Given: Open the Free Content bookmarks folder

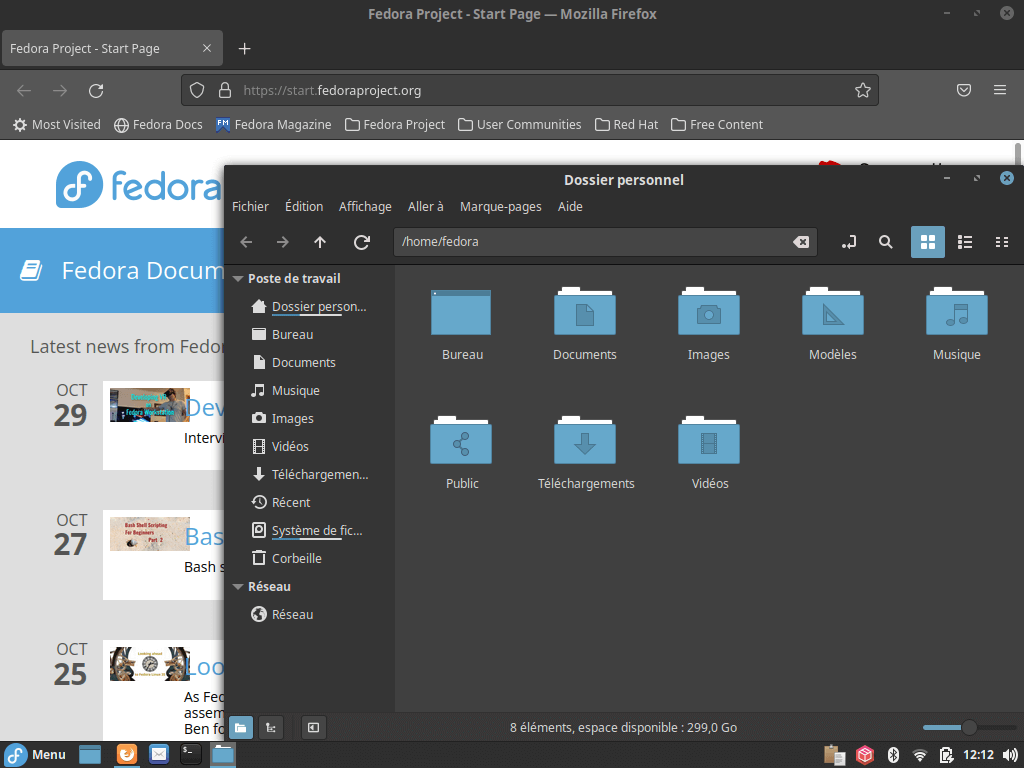Looking at the screenshot, I should pos(717,125).
